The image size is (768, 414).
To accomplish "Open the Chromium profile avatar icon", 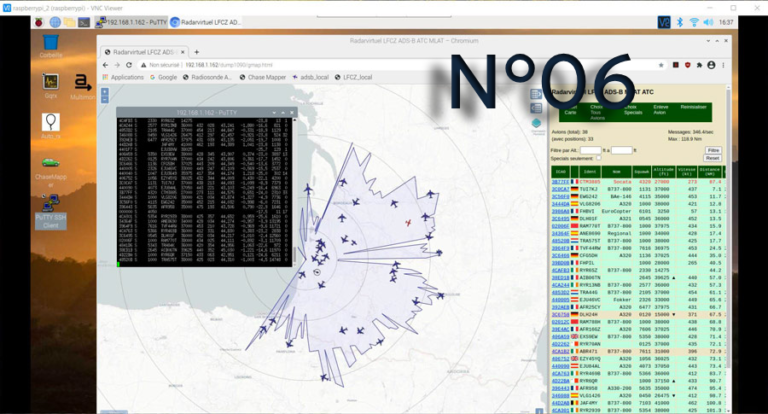I will click(711, 65).
